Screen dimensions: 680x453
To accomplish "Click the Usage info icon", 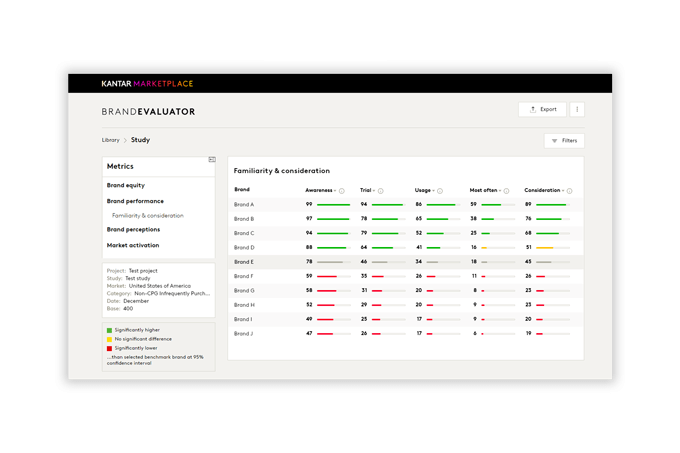I will point(441,190).
